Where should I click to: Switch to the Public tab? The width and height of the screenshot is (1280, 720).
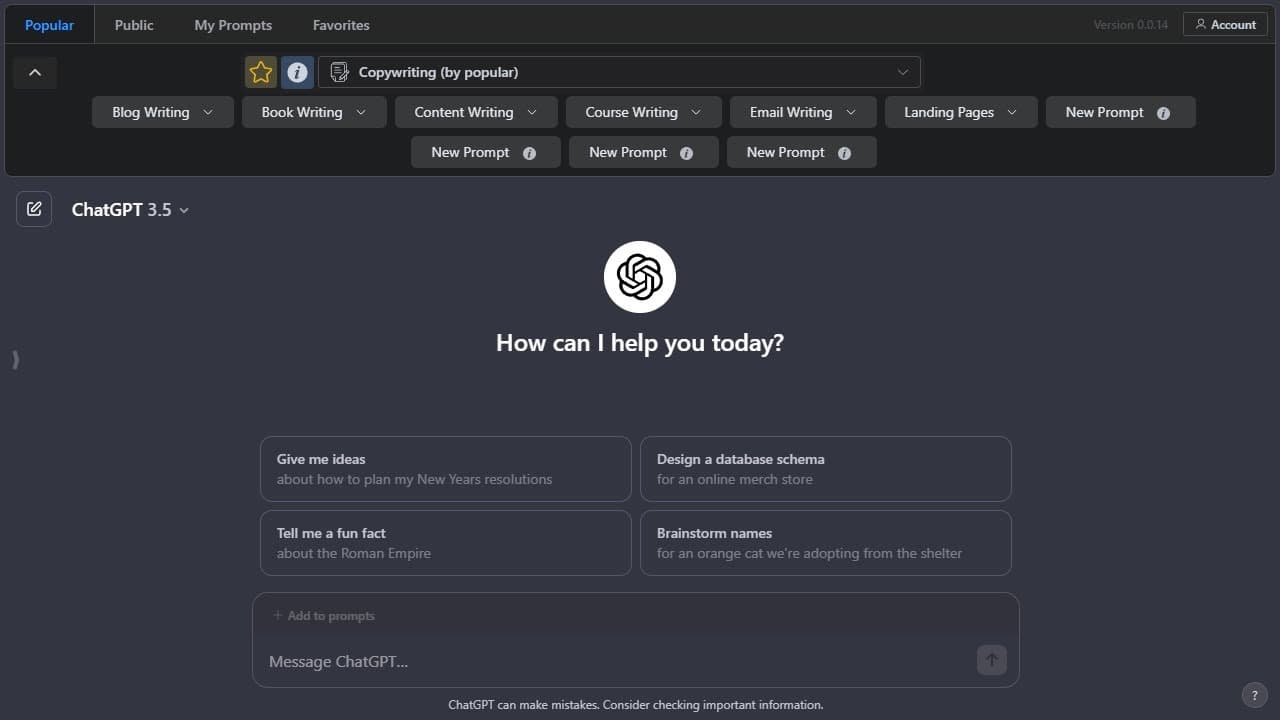tap(134, 25)
